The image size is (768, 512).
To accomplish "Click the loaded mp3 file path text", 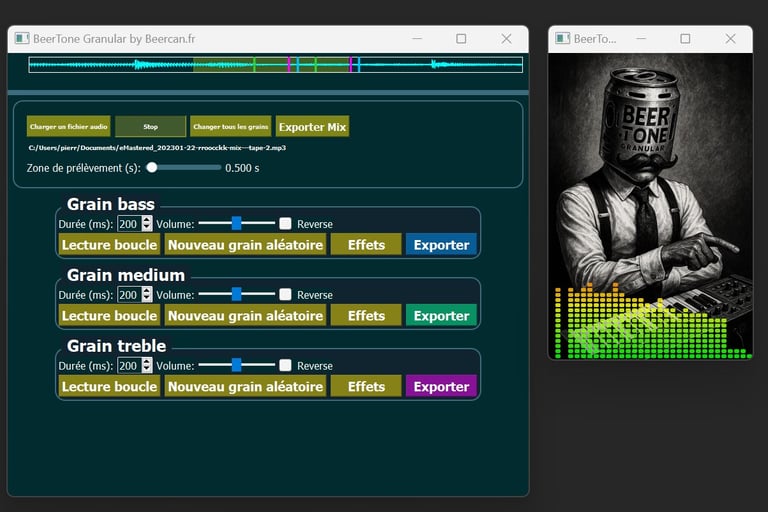I will pyautogui.click(x=157, y=147).
